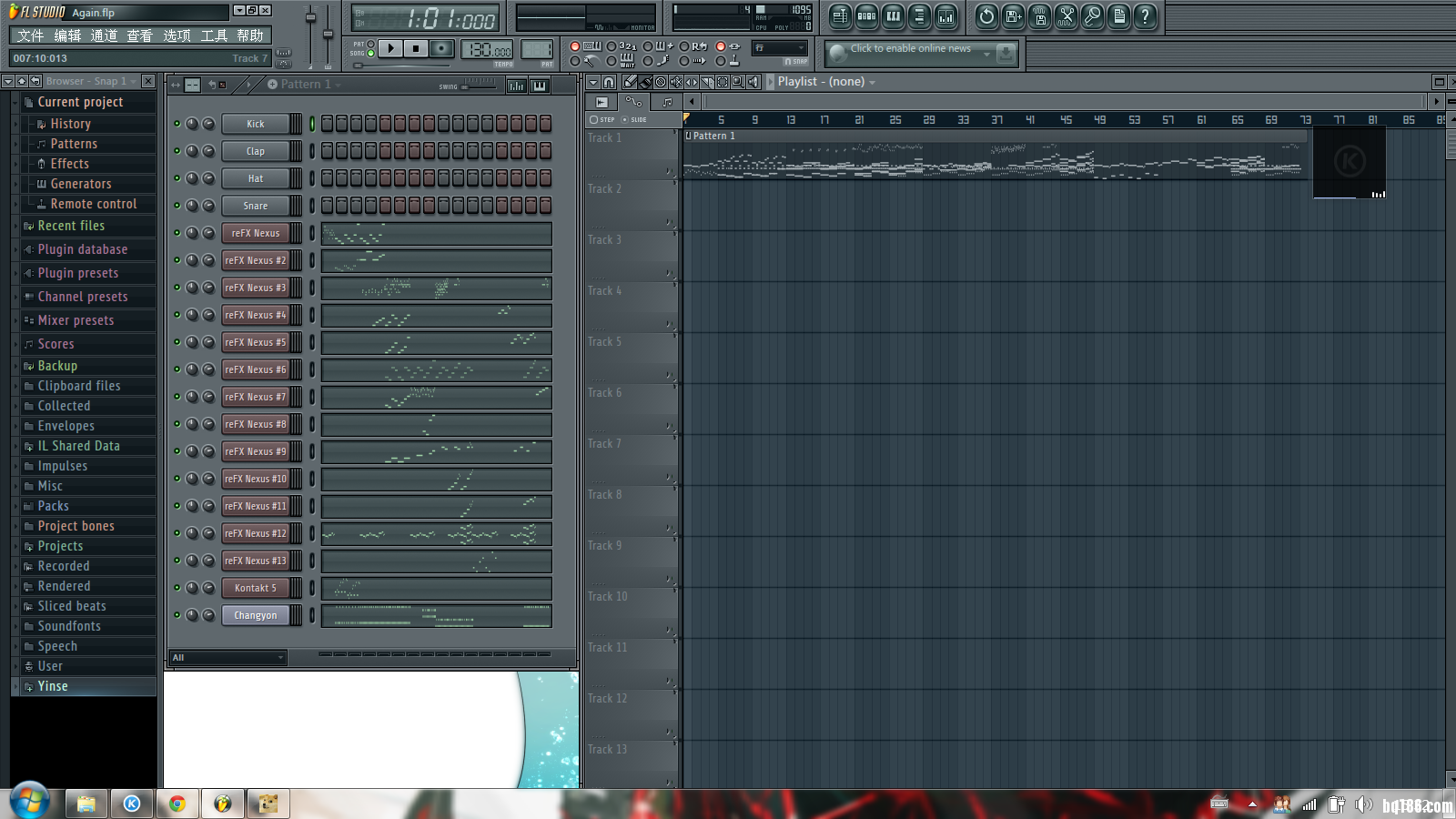1456x819 pixels.
Task: Switch to Pattern mode radio button
Action: [x=370, y=44]
